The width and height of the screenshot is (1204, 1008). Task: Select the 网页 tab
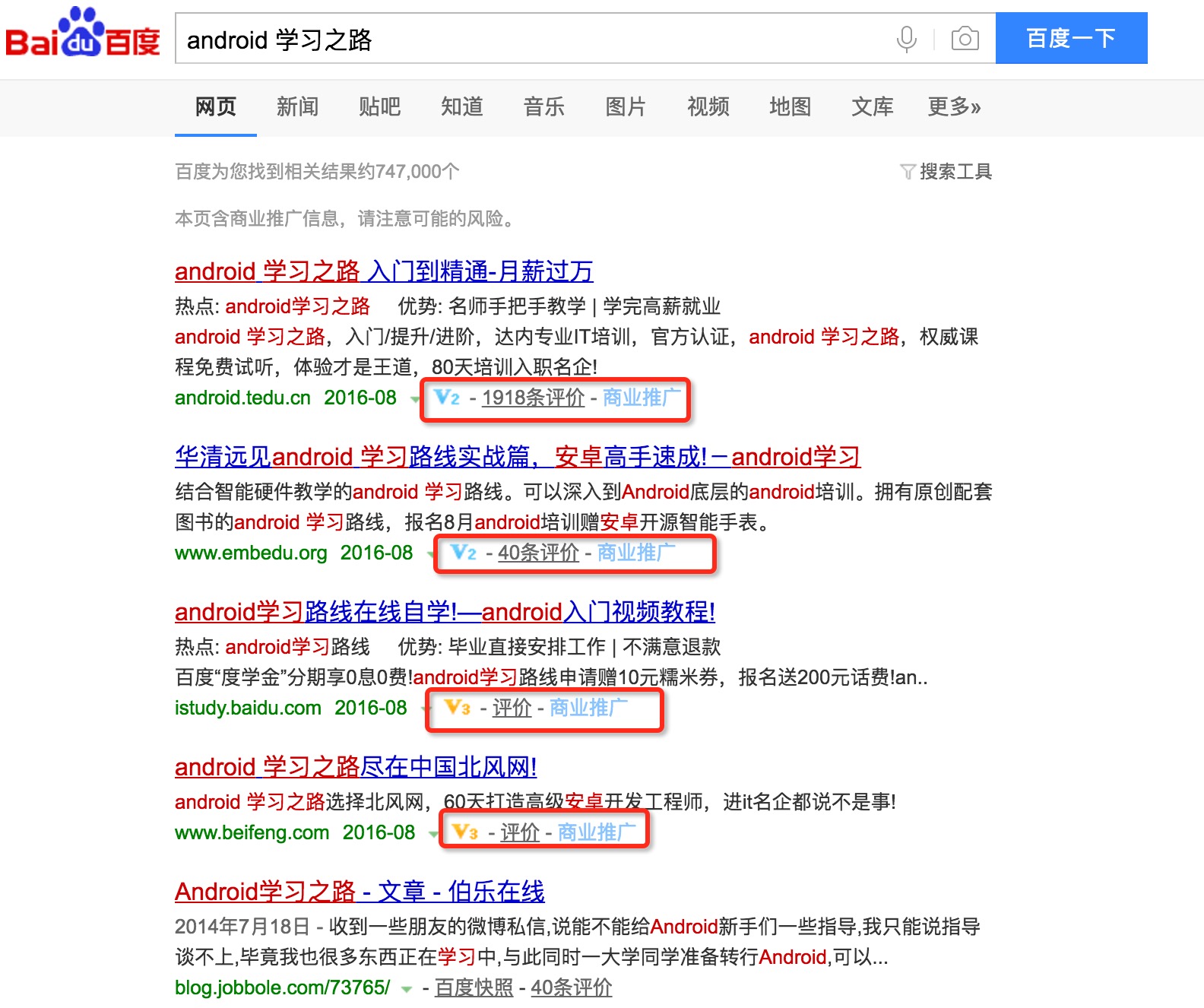click(x=216, y=107)
